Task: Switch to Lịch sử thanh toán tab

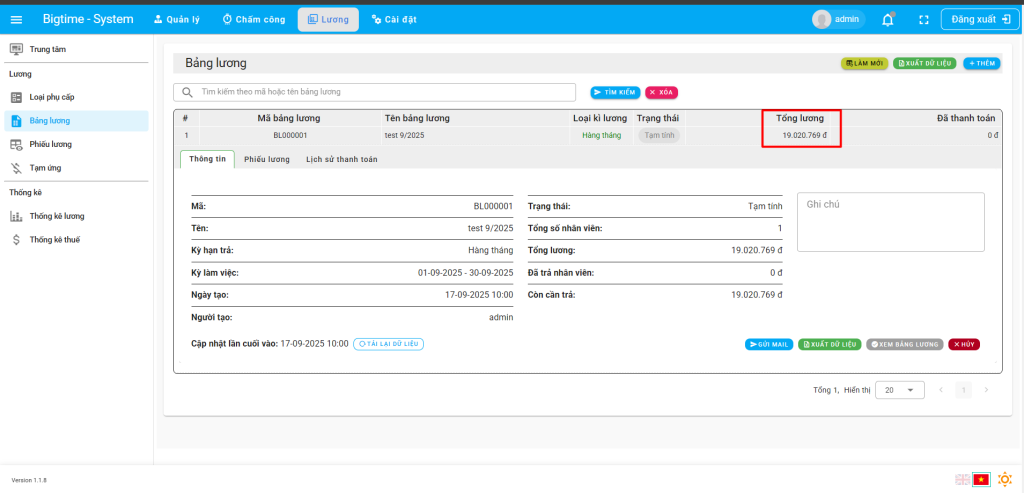Action: (341, 159)
